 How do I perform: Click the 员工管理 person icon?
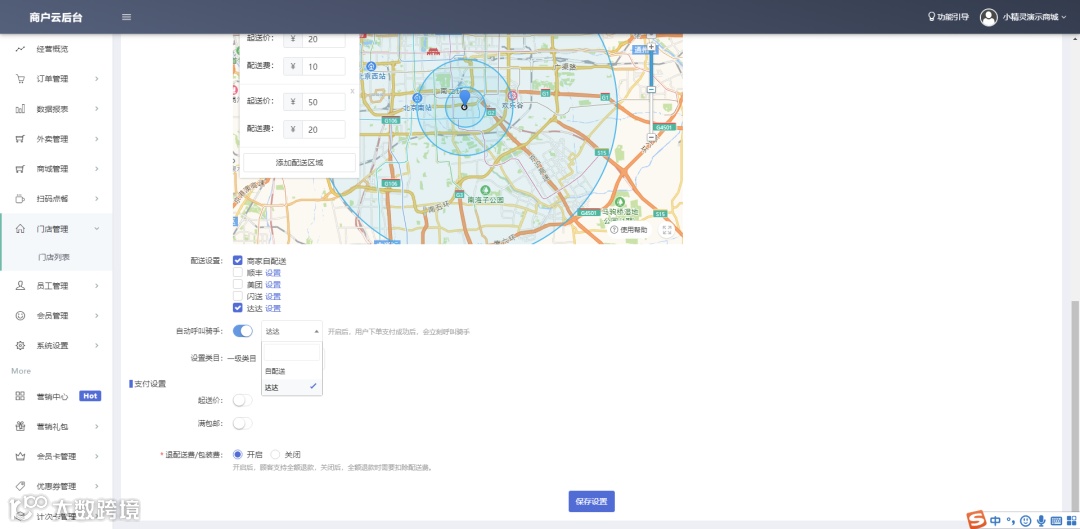click(21, 285)
